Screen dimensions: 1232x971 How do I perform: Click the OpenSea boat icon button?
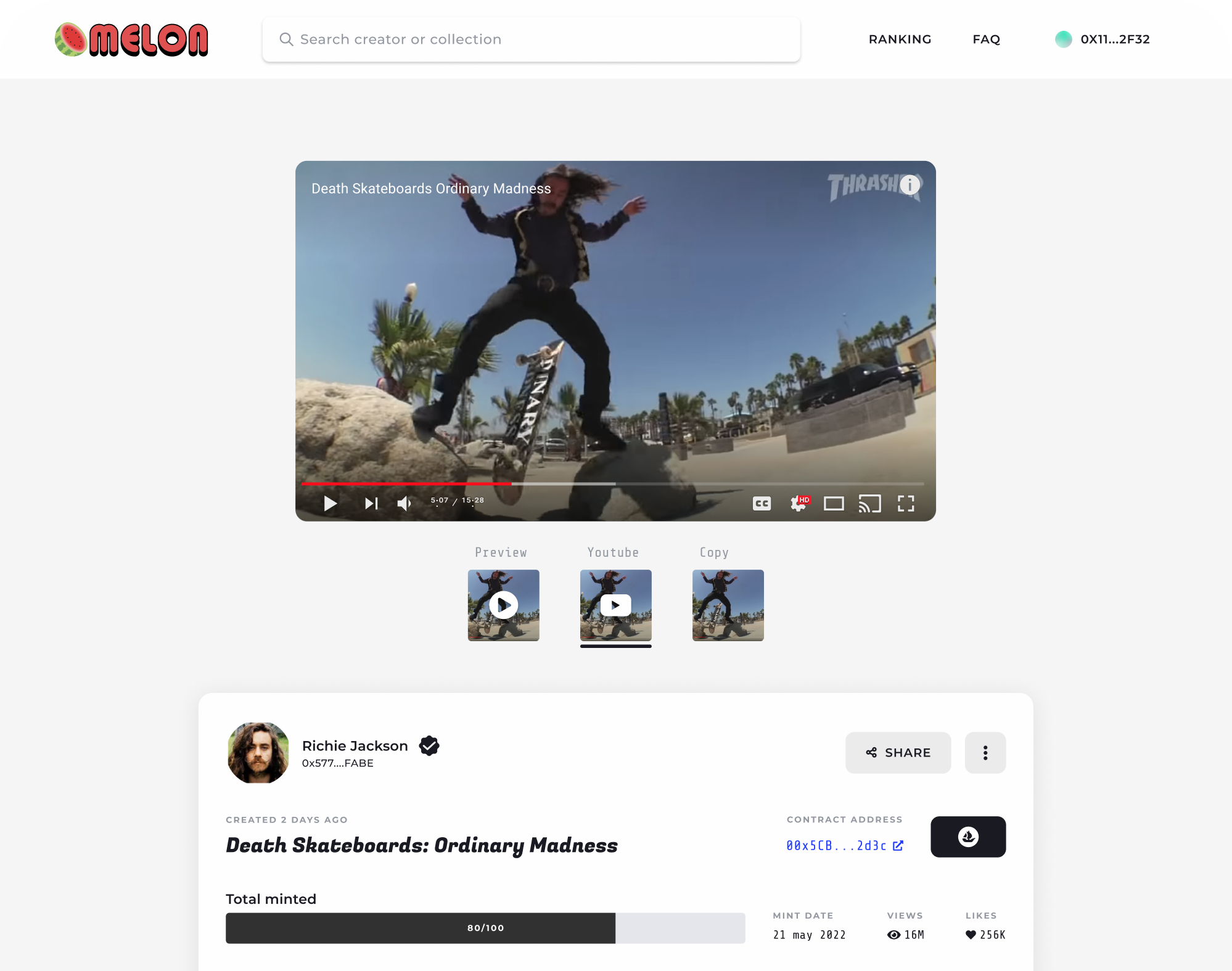[967, 837]
